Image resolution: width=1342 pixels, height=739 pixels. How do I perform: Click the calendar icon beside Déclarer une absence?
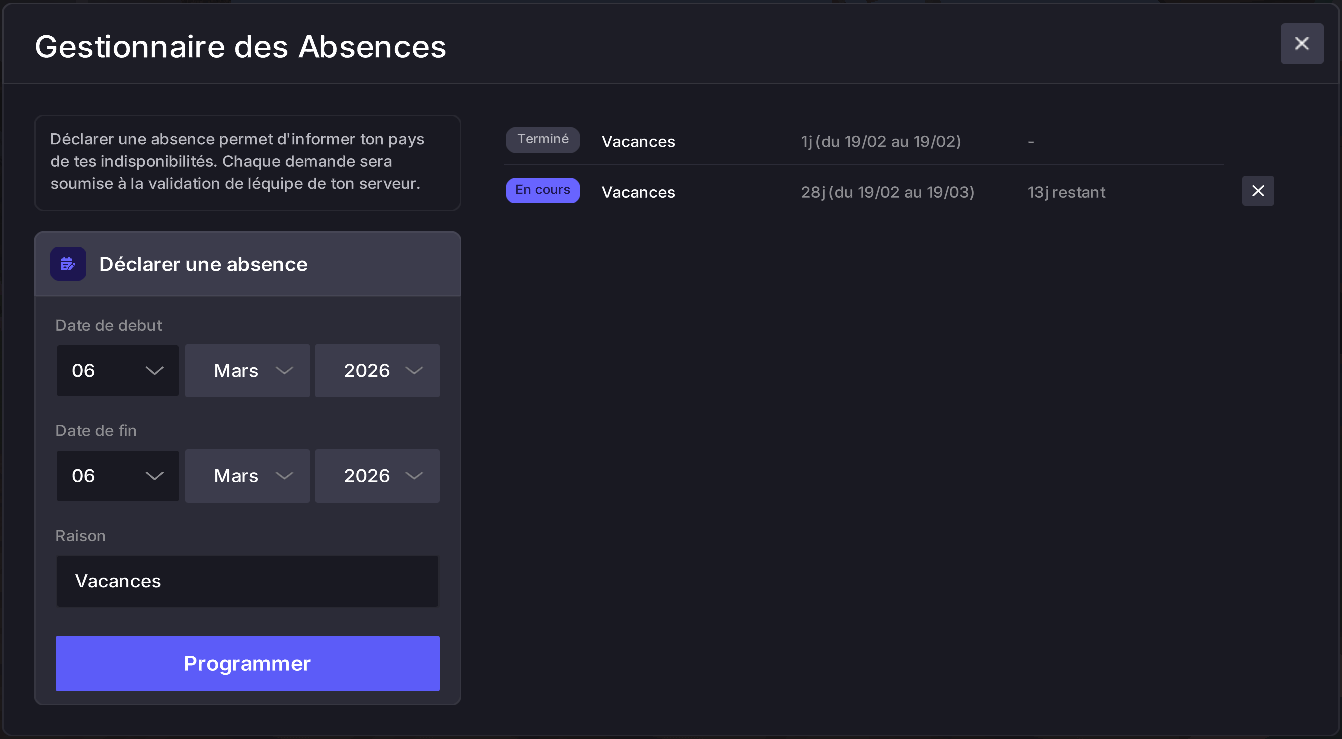[x=68, y=263]
